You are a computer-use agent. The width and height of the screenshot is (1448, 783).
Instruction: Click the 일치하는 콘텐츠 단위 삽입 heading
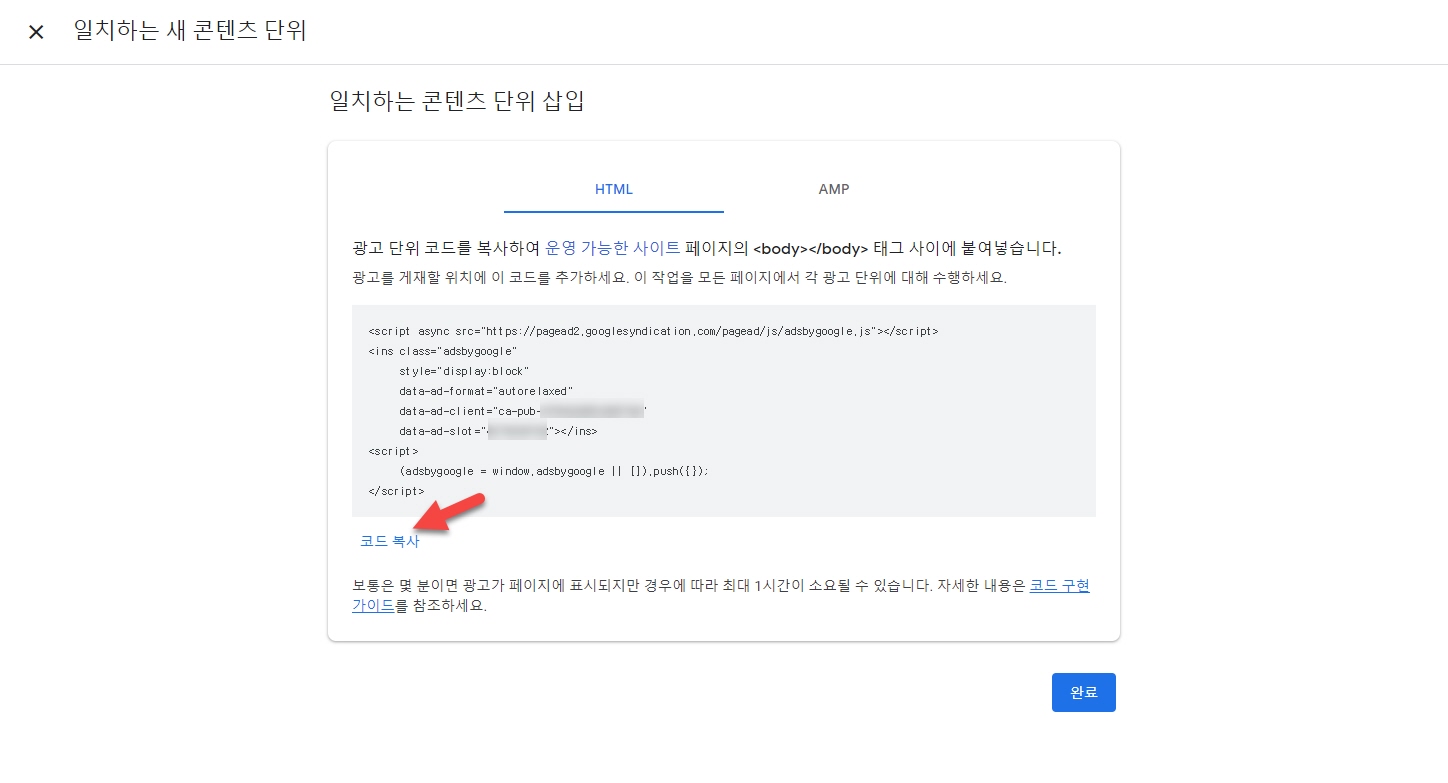tap(457, 101)
